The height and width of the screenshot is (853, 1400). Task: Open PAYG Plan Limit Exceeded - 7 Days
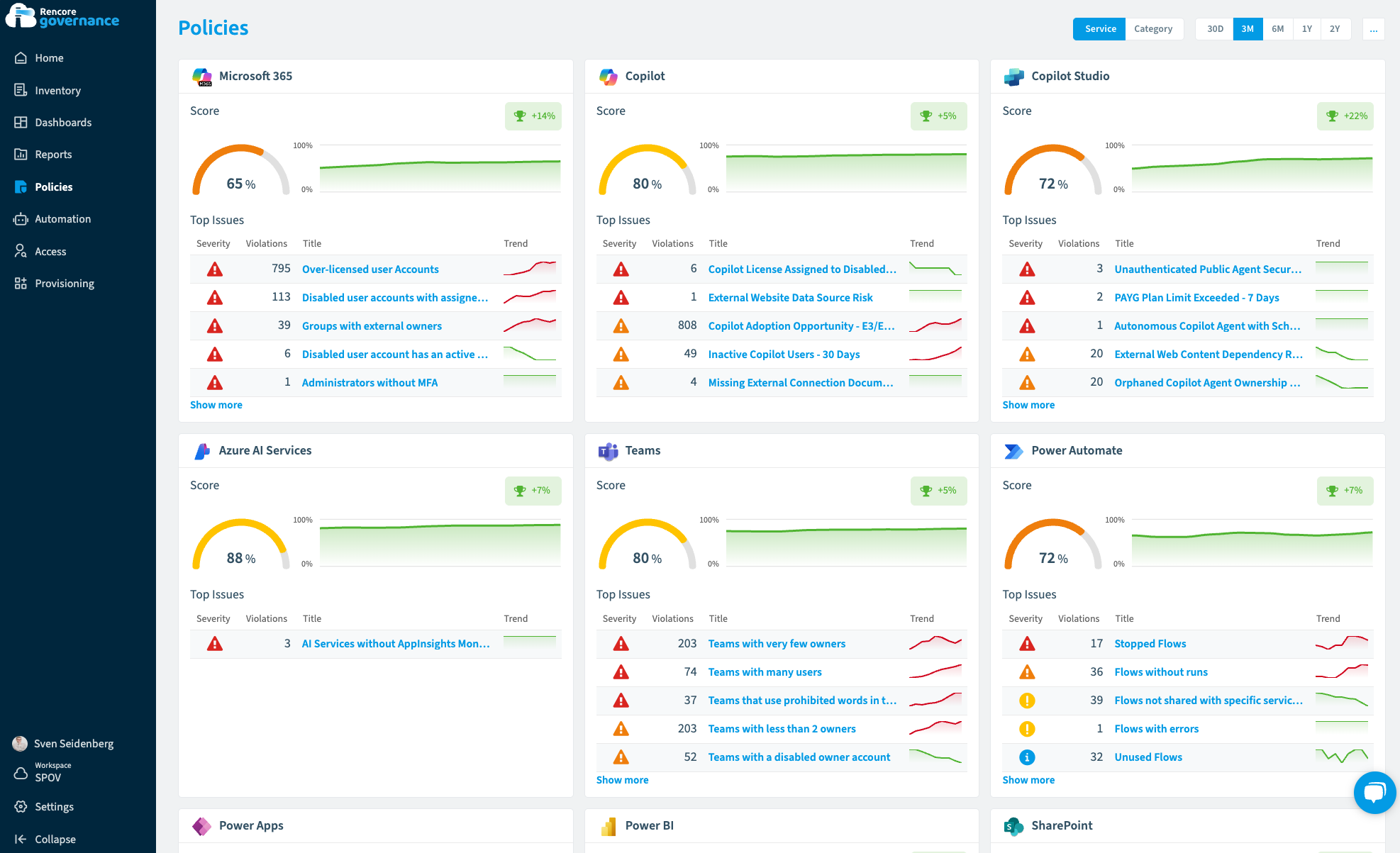point(1196,298)
